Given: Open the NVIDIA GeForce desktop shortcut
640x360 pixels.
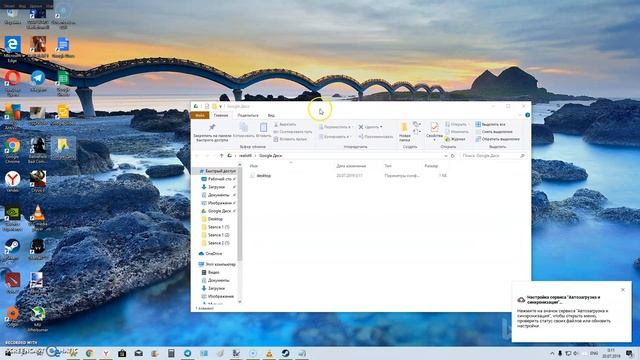Looking at the screenshot, I should 13,218.
